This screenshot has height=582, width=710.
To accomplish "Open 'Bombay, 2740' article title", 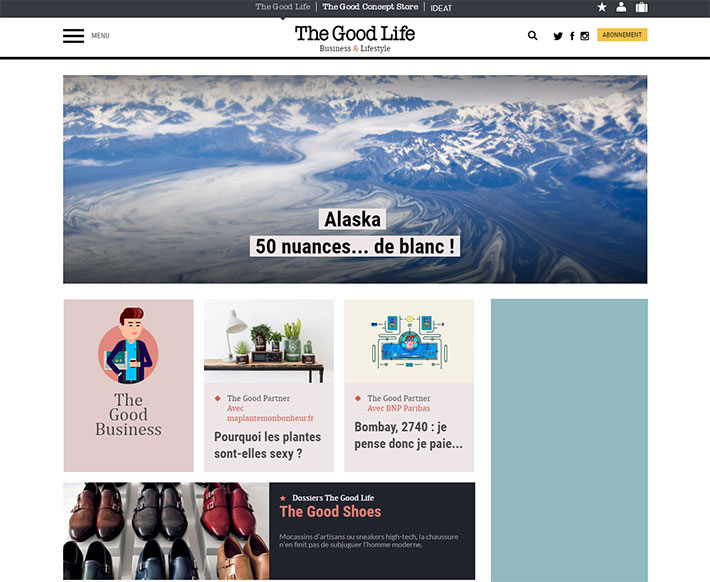I will (408, 435).
